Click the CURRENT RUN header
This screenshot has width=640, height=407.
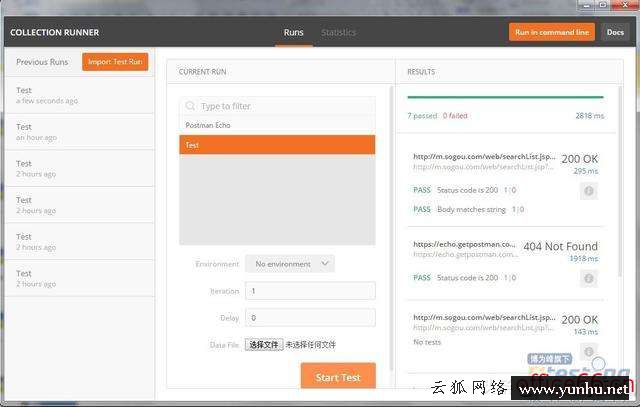(202, 72)
